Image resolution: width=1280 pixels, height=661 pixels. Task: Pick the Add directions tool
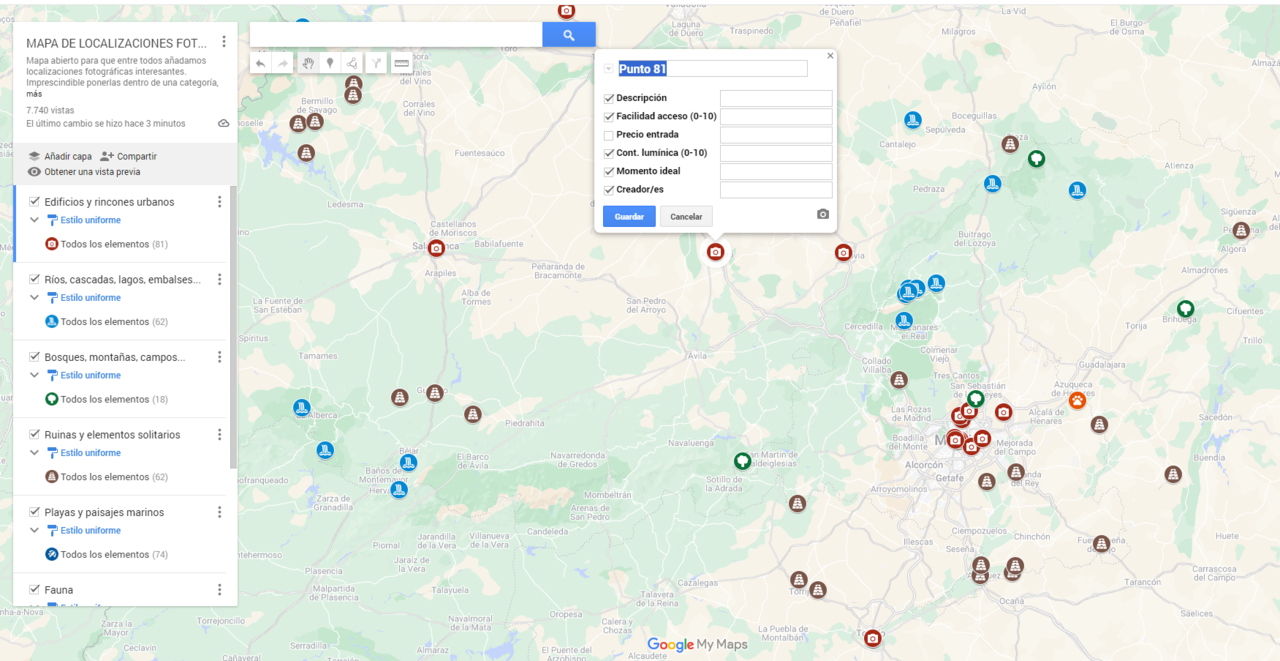point(377,63)
